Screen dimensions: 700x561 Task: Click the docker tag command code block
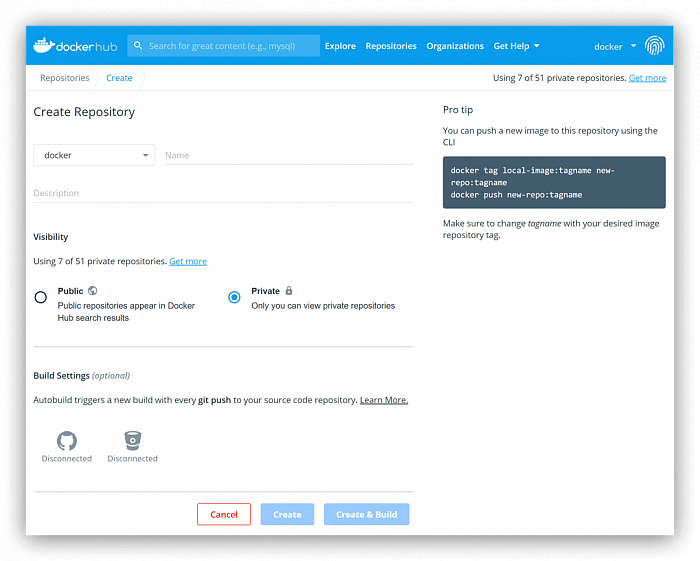[554, 182]
